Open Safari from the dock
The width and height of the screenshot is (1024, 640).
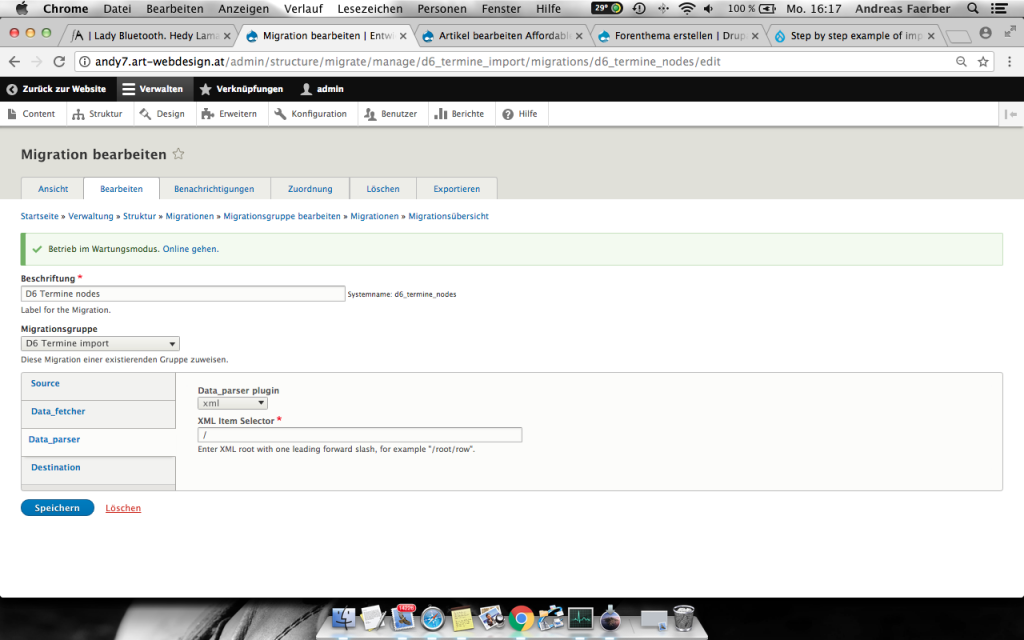point(432,619)
